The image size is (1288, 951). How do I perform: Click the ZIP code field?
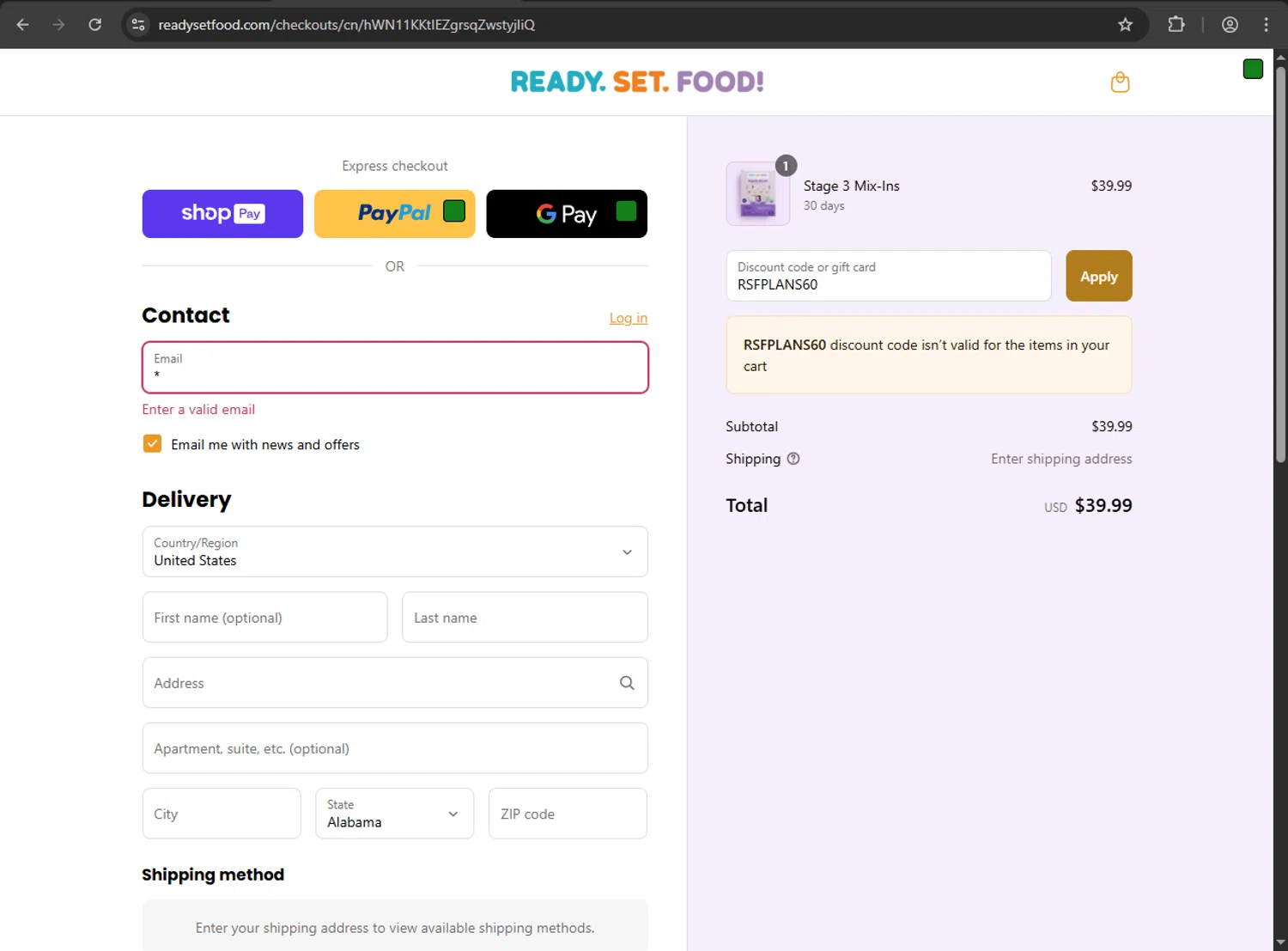568,814
